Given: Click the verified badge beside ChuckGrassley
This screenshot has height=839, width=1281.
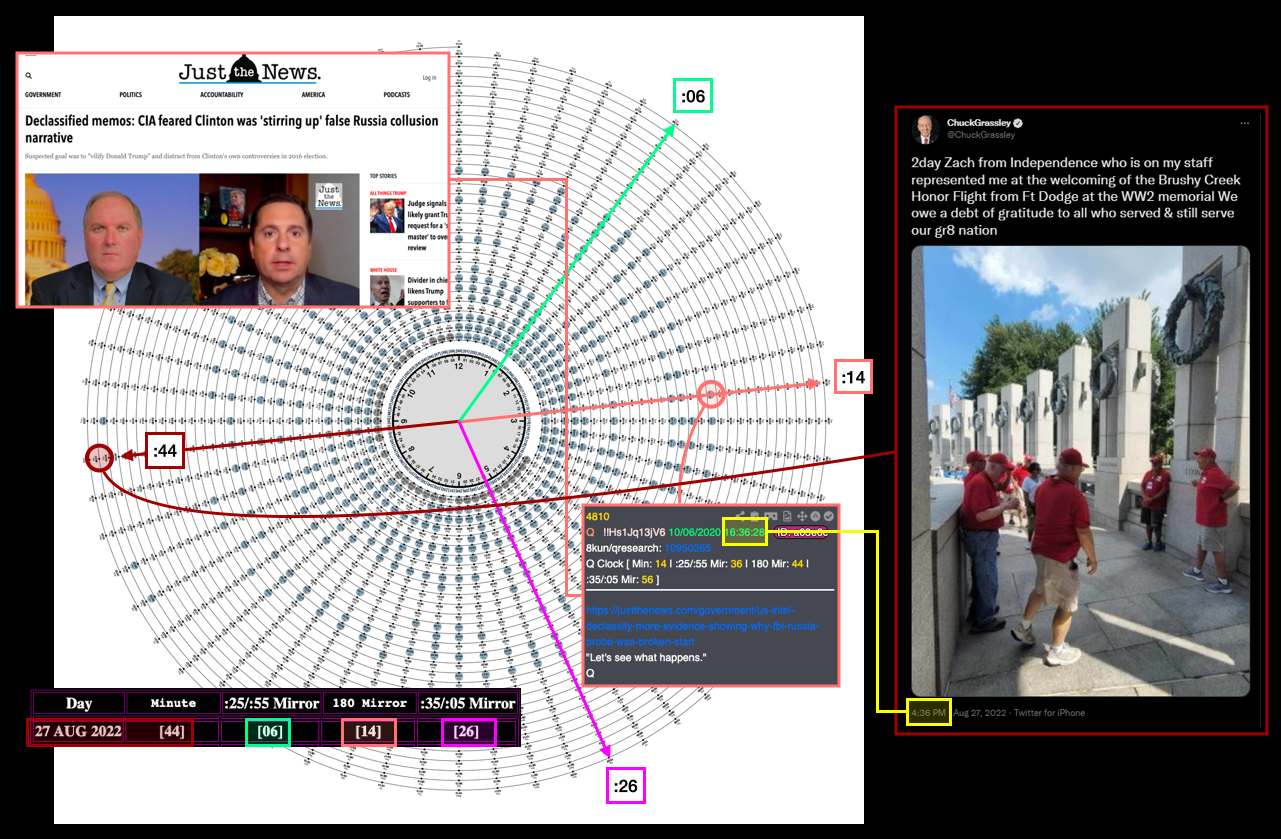Looking at the screenshot, I should pos(1018,123).
